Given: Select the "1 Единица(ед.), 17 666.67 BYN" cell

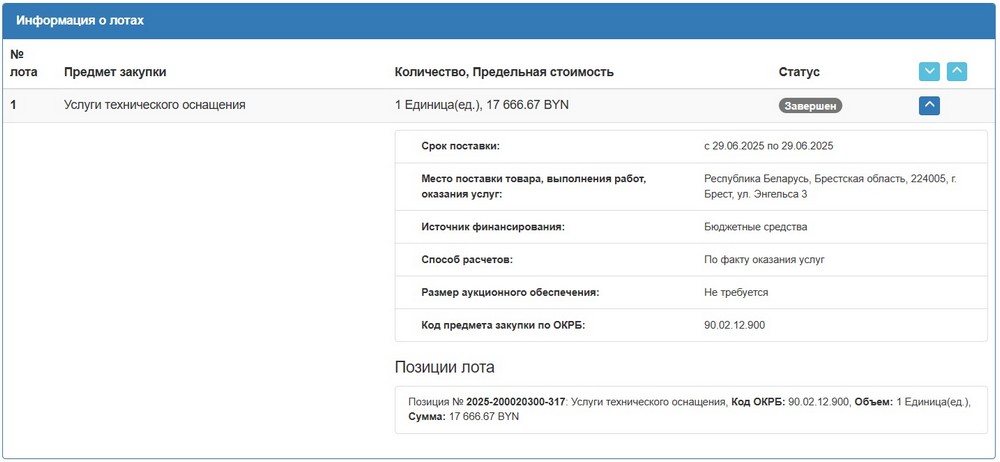Looking at the screenshot, I should point(482,105).
